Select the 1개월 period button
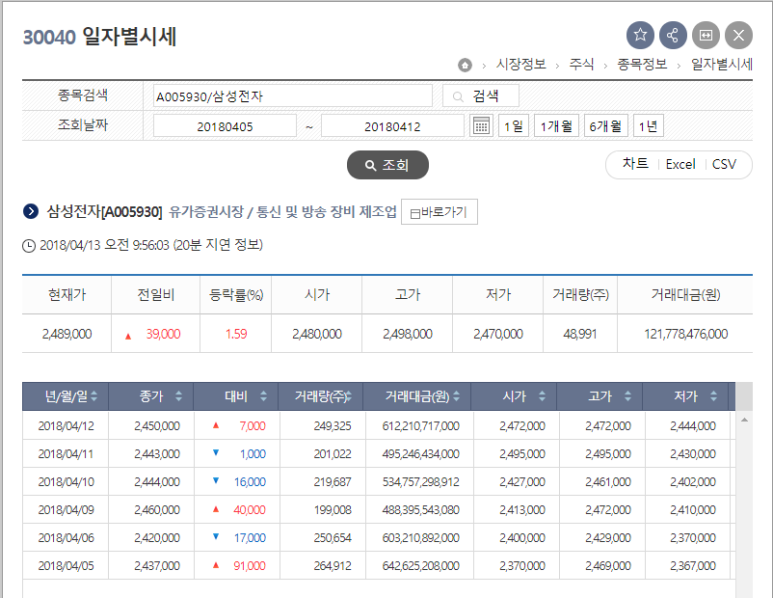 (556, 126)
